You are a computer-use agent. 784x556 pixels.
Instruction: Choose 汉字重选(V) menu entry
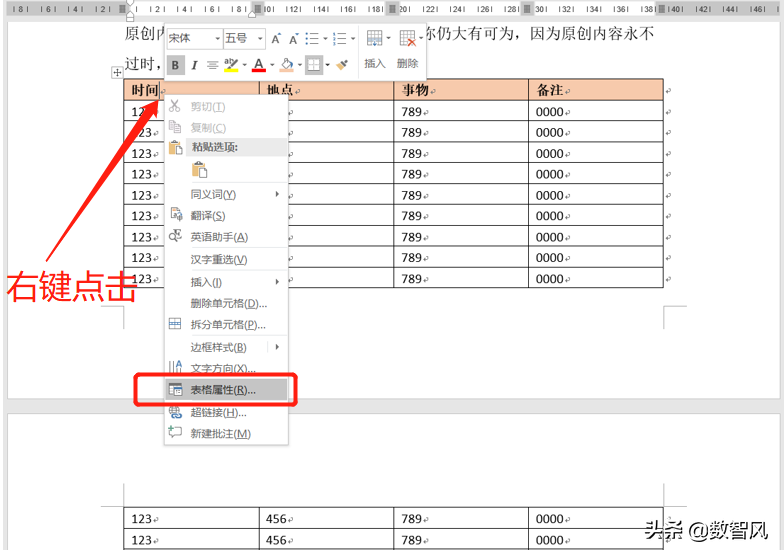tap(226, 260)
